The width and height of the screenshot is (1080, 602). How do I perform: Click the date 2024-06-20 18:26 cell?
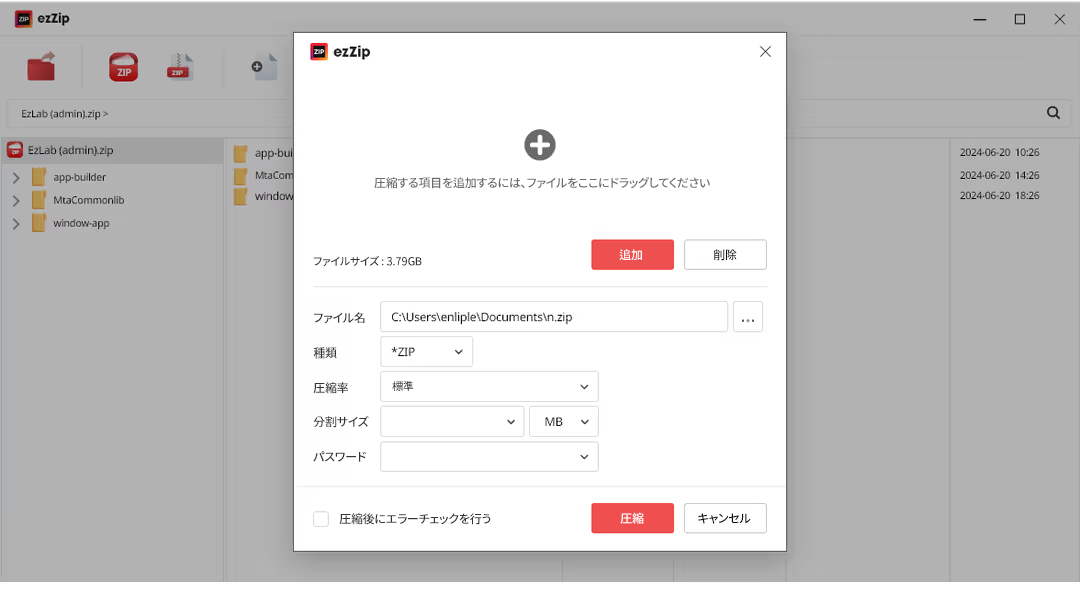point(999,196)
